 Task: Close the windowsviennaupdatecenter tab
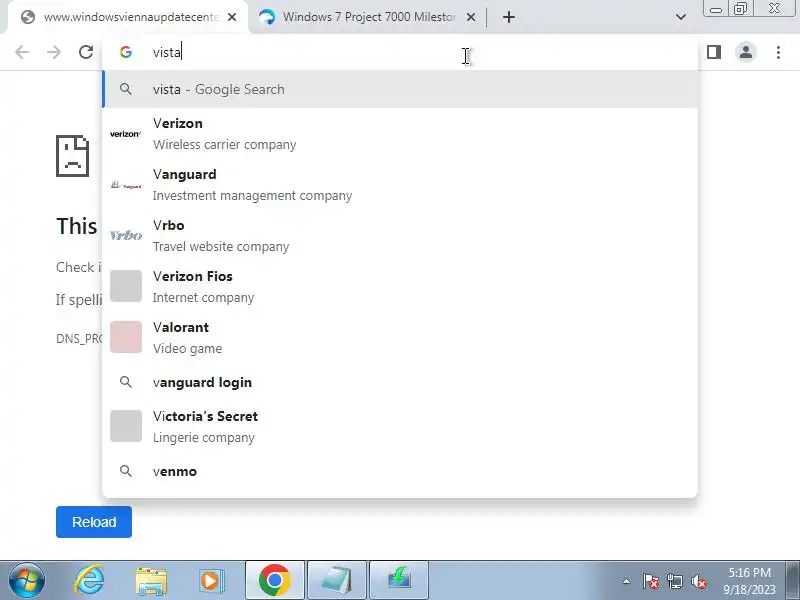point(232,17)
